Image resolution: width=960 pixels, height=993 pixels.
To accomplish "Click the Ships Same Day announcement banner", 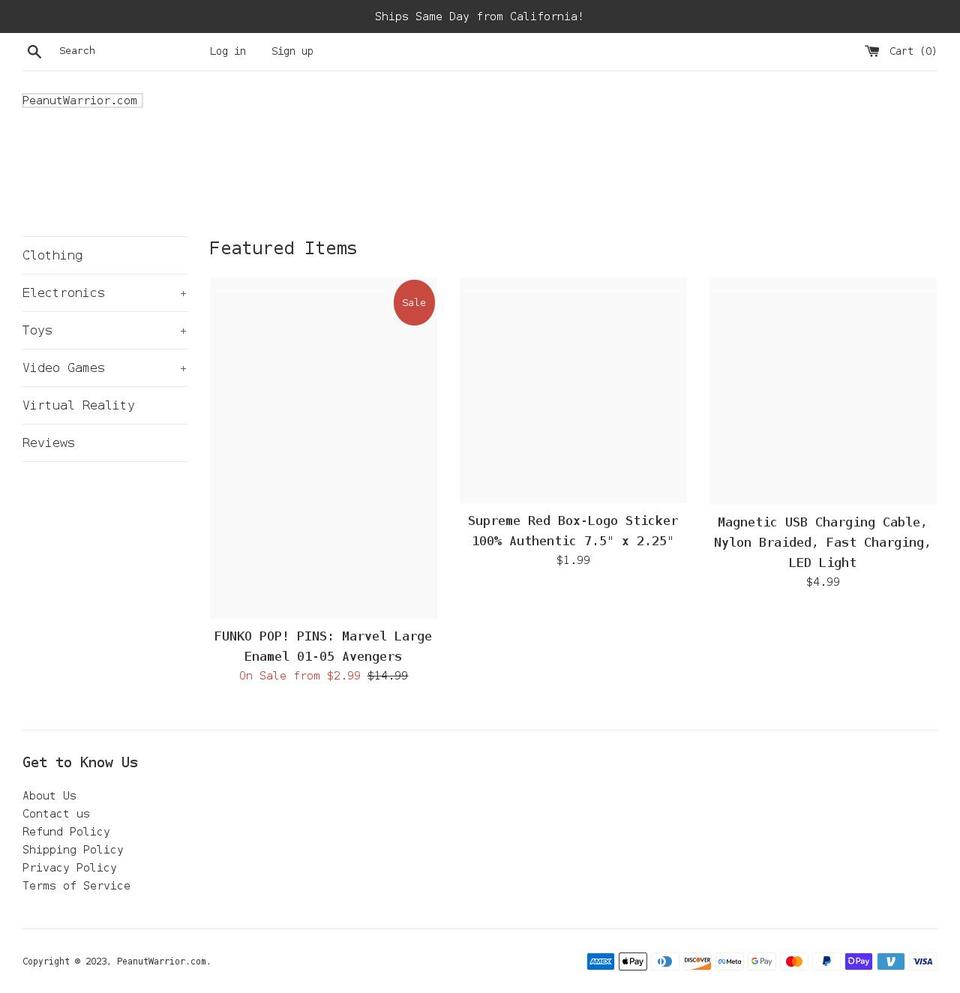I will [479, 16].
